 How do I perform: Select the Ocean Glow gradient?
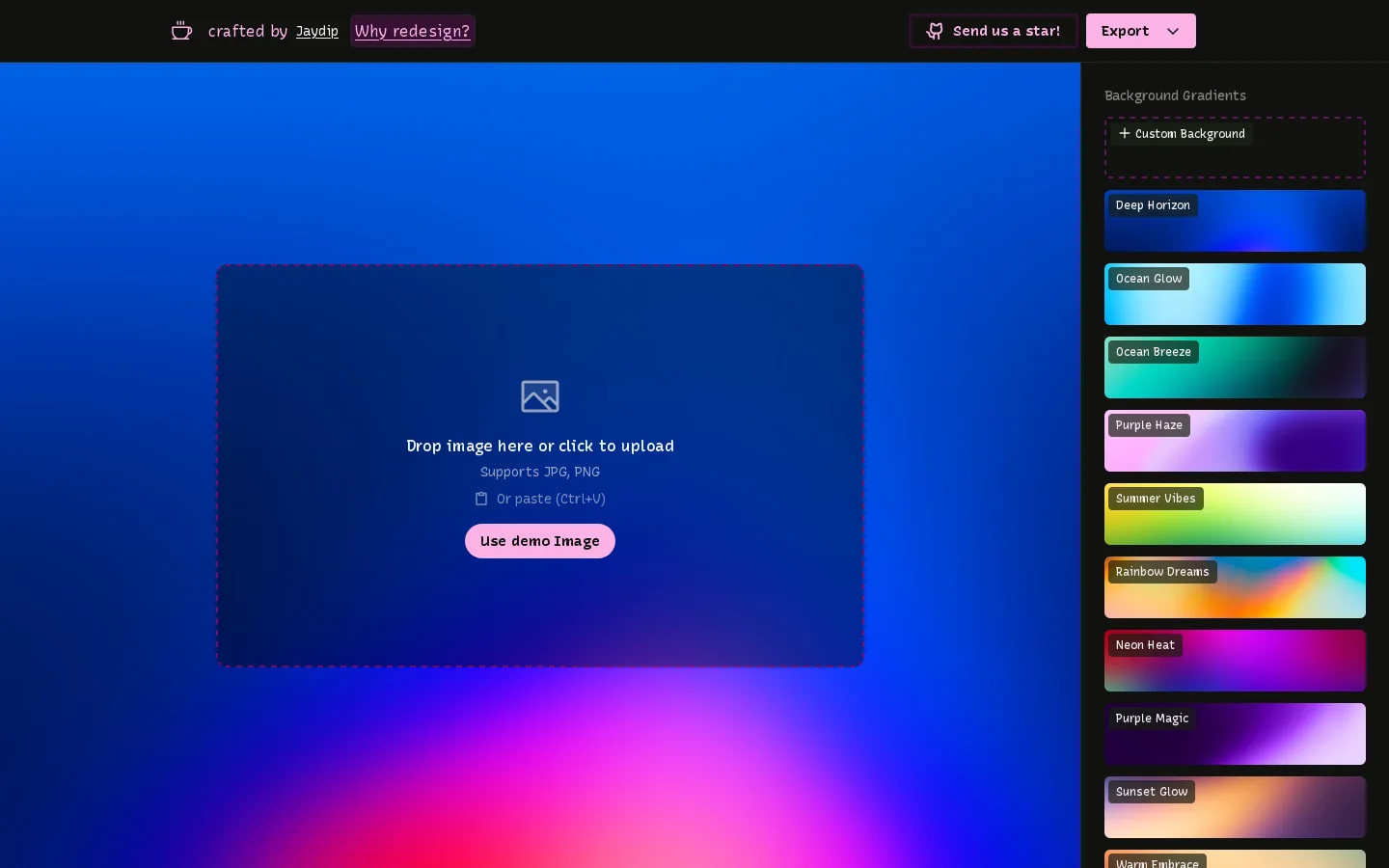click(1235, 294)
